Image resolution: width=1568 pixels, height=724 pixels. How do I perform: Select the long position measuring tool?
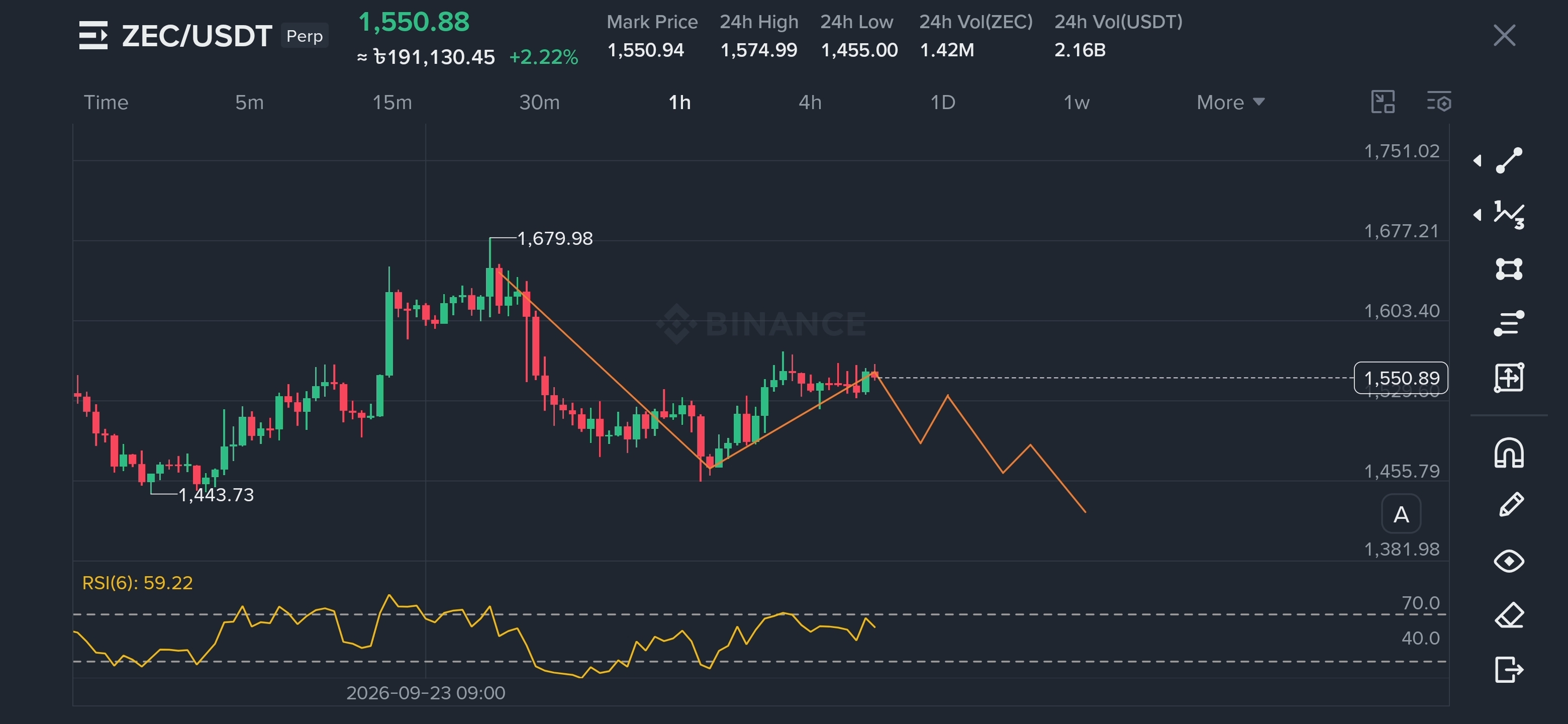coord(1509,378)
